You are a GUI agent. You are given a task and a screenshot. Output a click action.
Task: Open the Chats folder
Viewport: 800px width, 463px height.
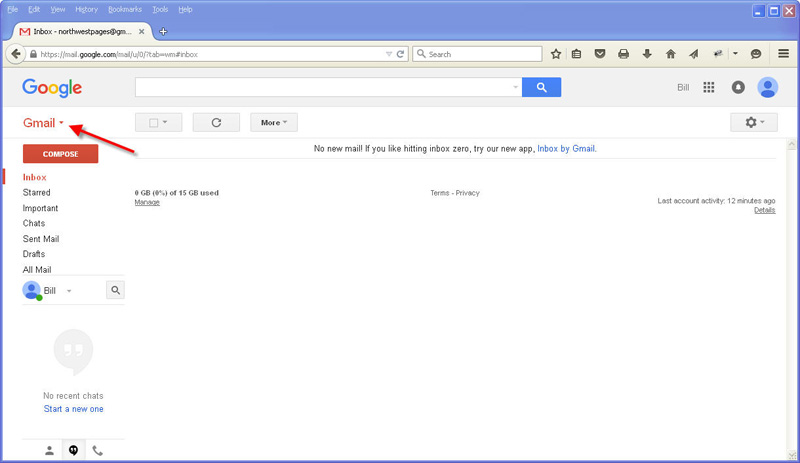point(34,223)
